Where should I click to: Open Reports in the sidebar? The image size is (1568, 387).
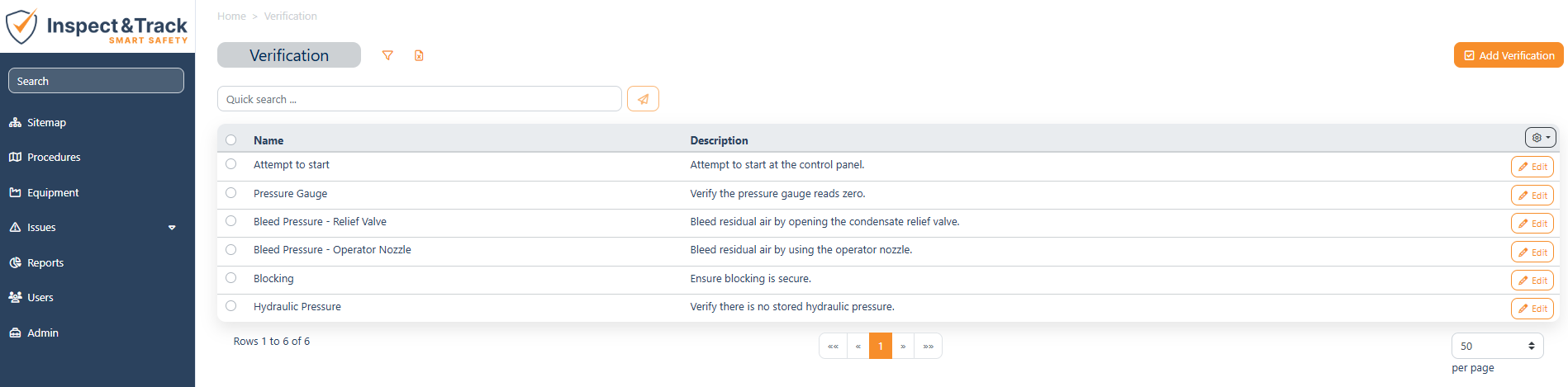45,262
